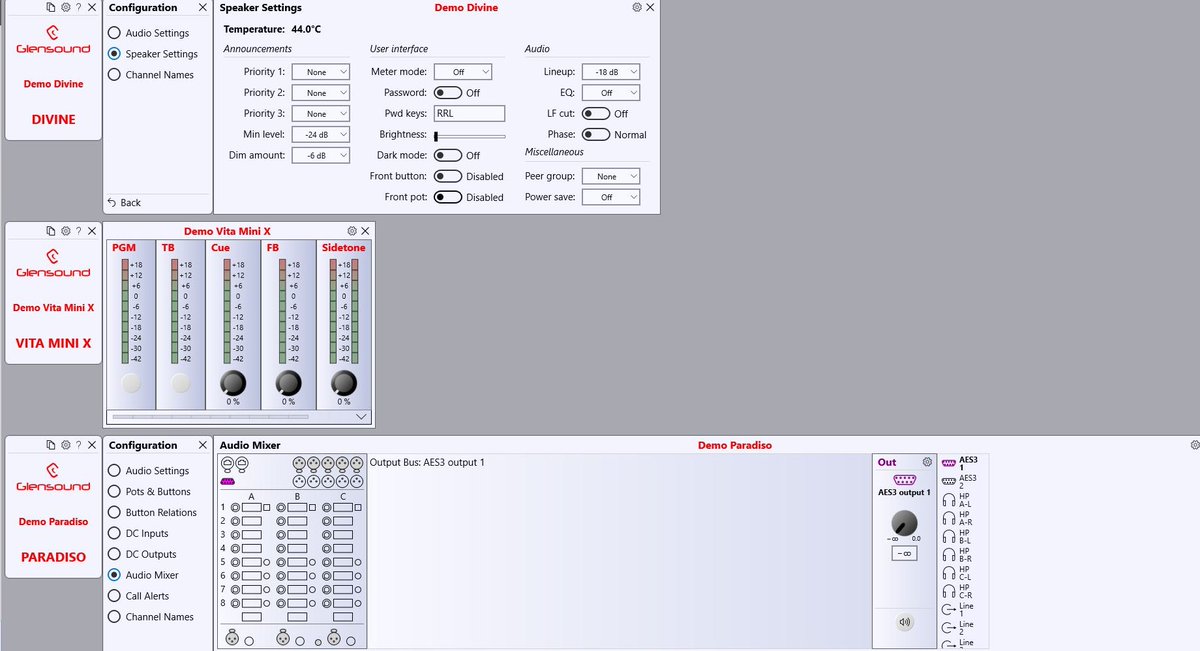Click Demo Divine device name
The height and width of the screenshot is (651, 1200).
click(x=53, y=84)
